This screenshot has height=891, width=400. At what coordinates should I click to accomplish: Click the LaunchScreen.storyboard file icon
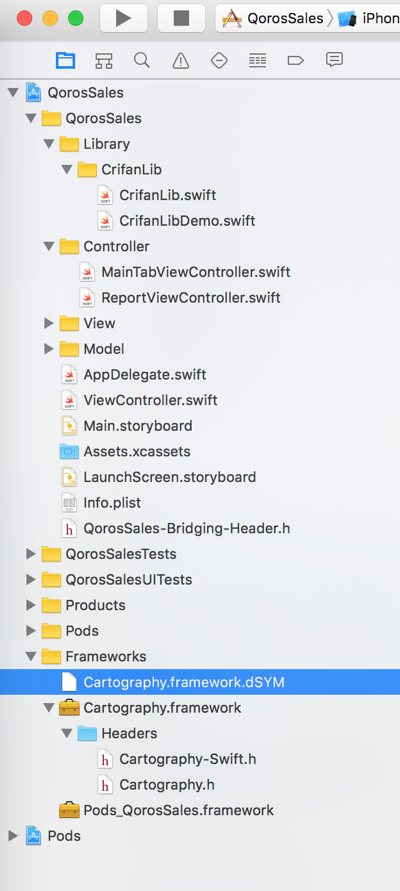[x=69, y=477]
